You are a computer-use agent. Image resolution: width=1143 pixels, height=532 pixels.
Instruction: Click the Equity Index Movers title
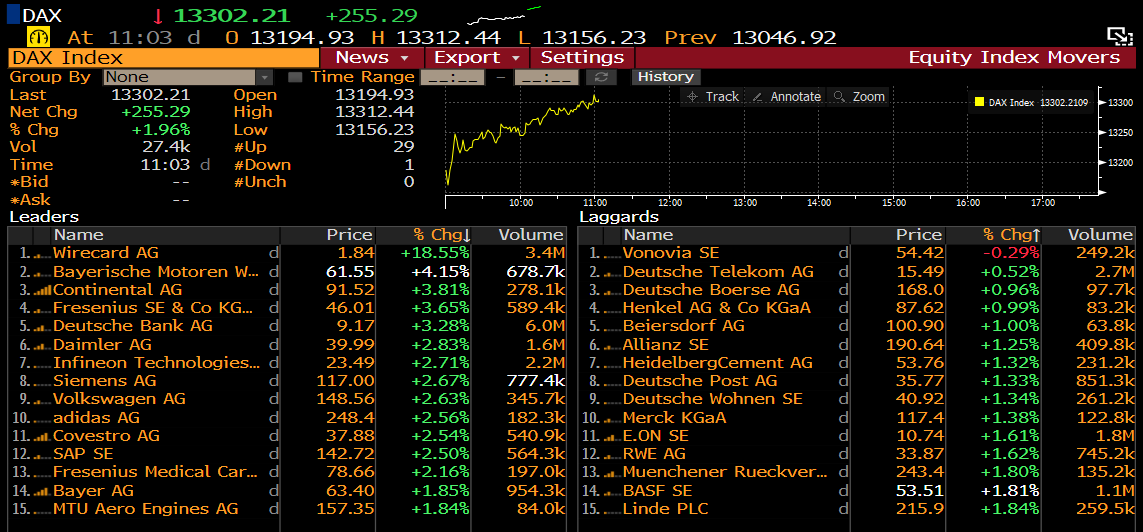pos(1014,58)
